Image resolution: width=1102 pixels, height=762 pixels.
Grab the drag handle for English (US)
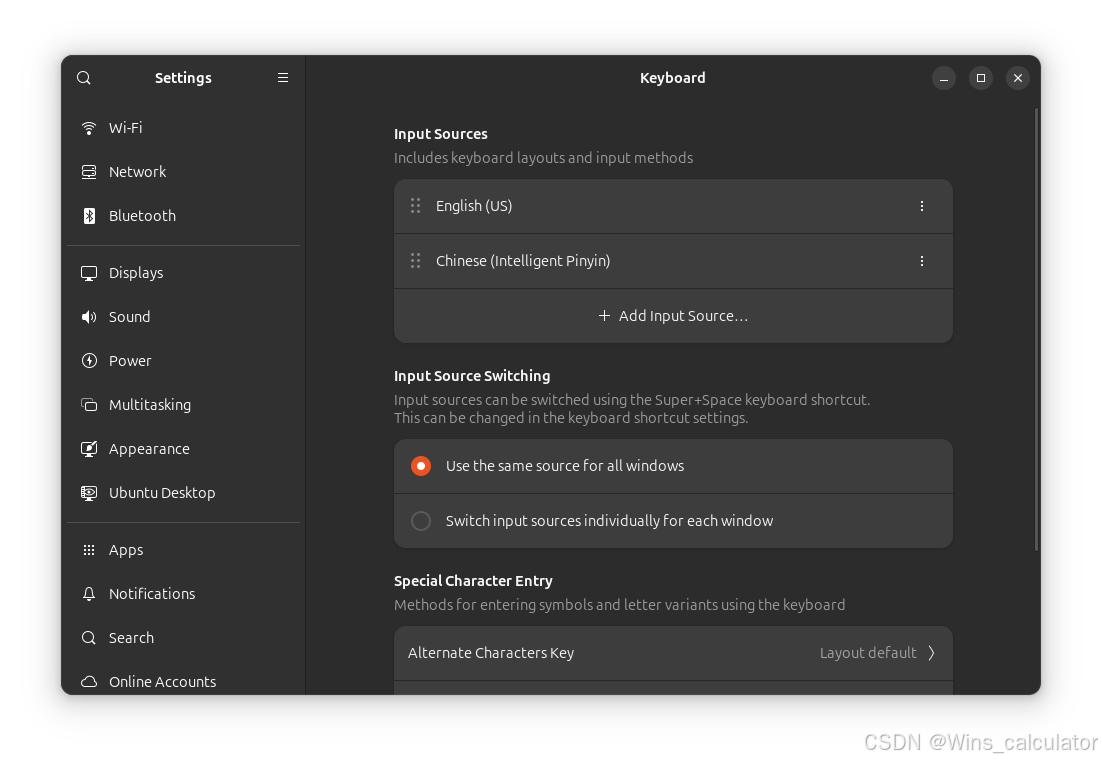415,206
